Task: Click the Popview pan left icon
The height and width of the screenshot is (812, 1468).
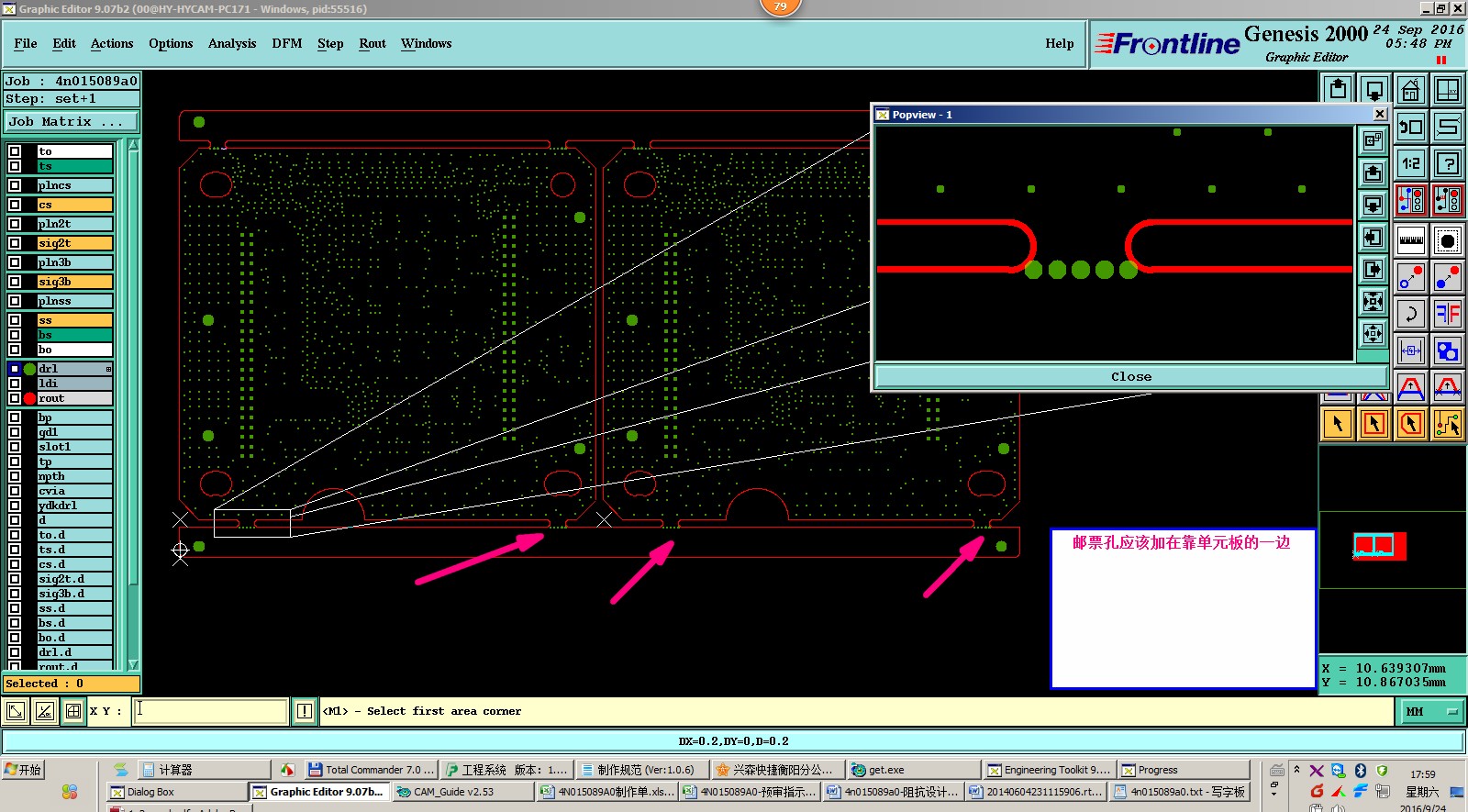Action: [1373, 237]
